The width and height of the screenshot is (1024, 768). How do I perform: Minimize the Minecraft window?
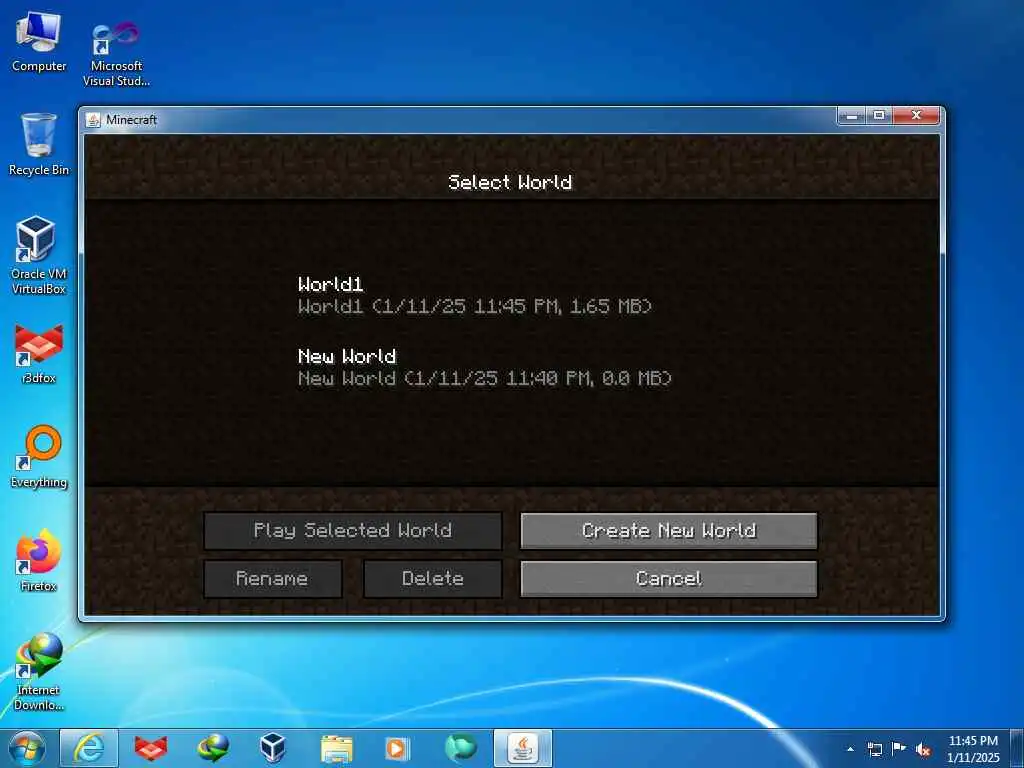[852, 116]
